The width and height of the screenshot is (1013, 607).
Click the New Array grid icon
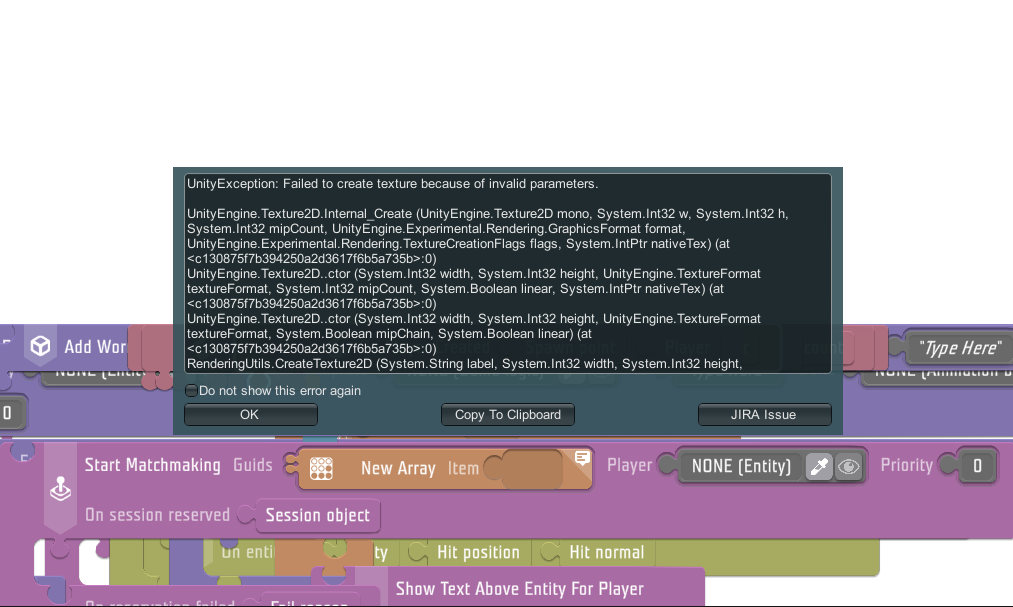point(320,468)
